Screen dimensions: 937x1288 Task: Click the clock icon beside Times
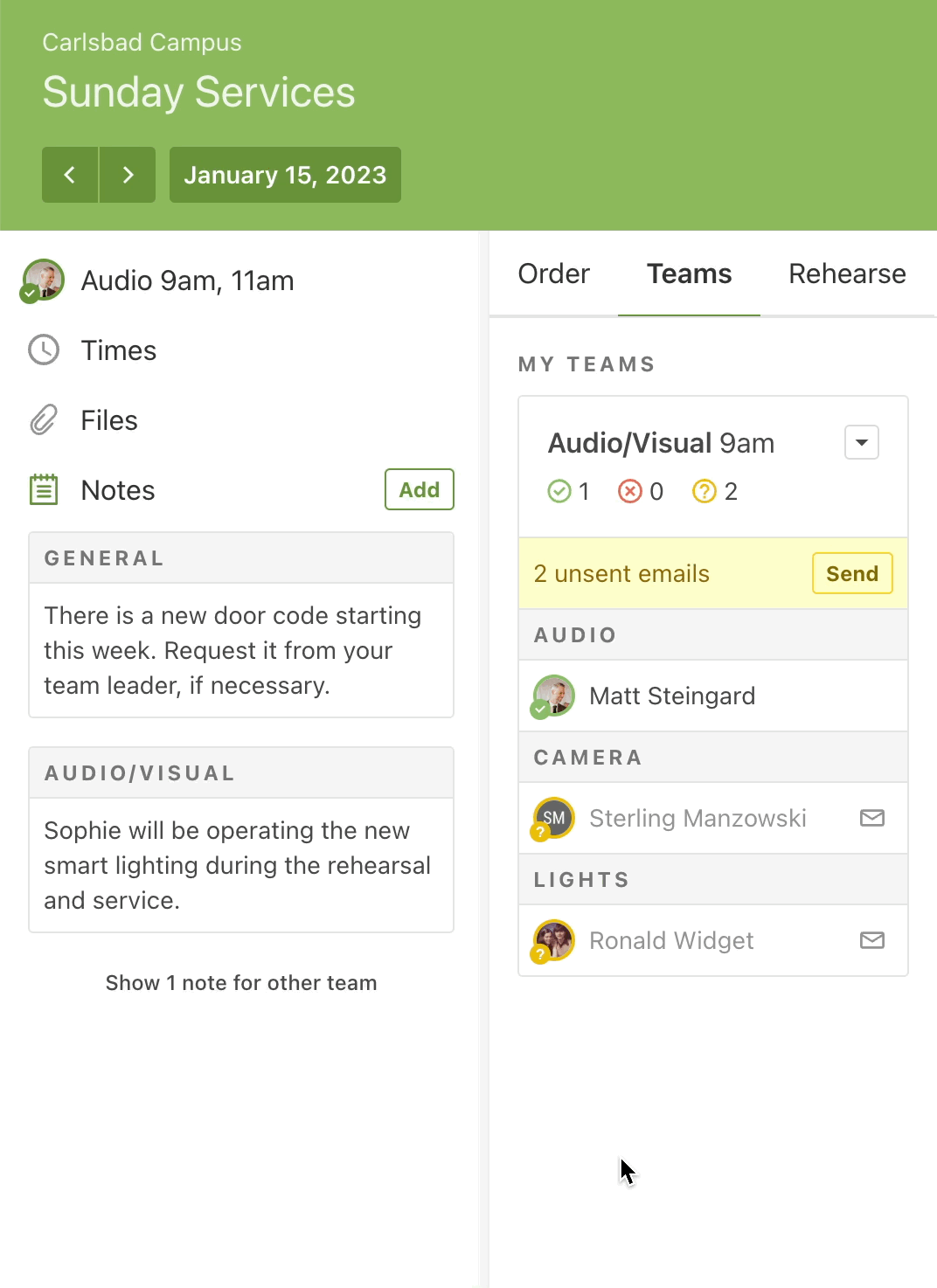[x=44, y=350]
